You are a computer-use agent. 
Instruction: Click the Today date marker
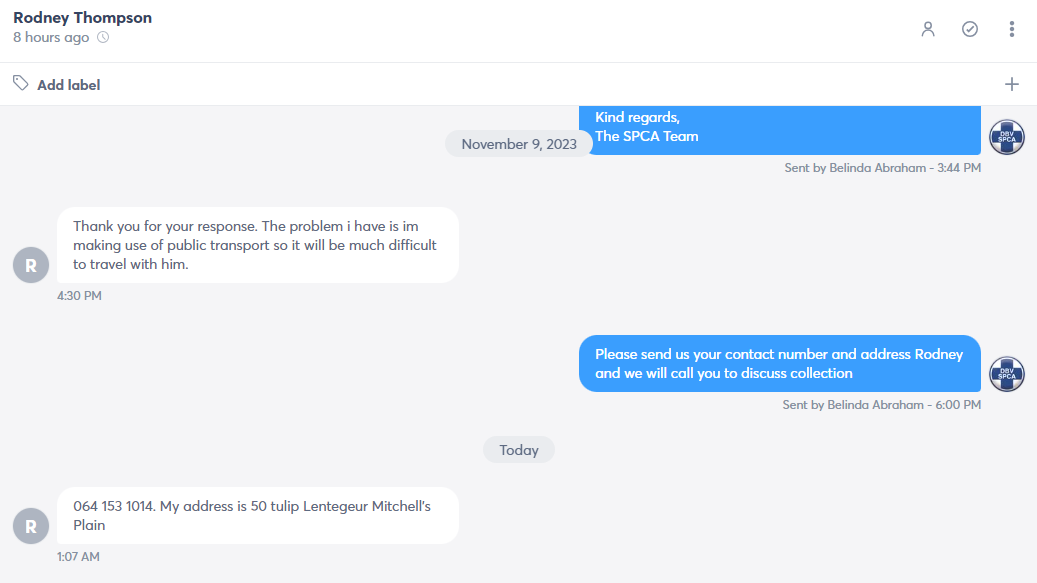(x=519, y=450)
